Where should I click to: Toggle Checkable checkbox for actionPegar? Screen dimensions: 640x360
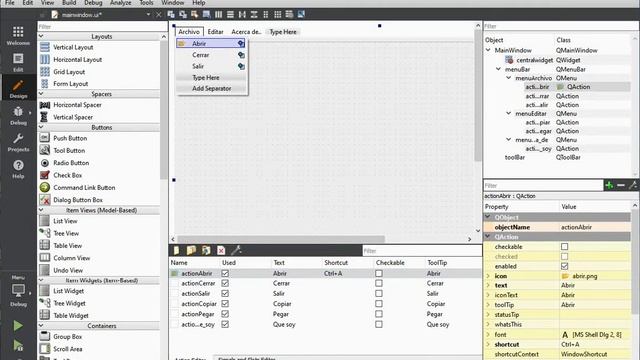(379, 314)
